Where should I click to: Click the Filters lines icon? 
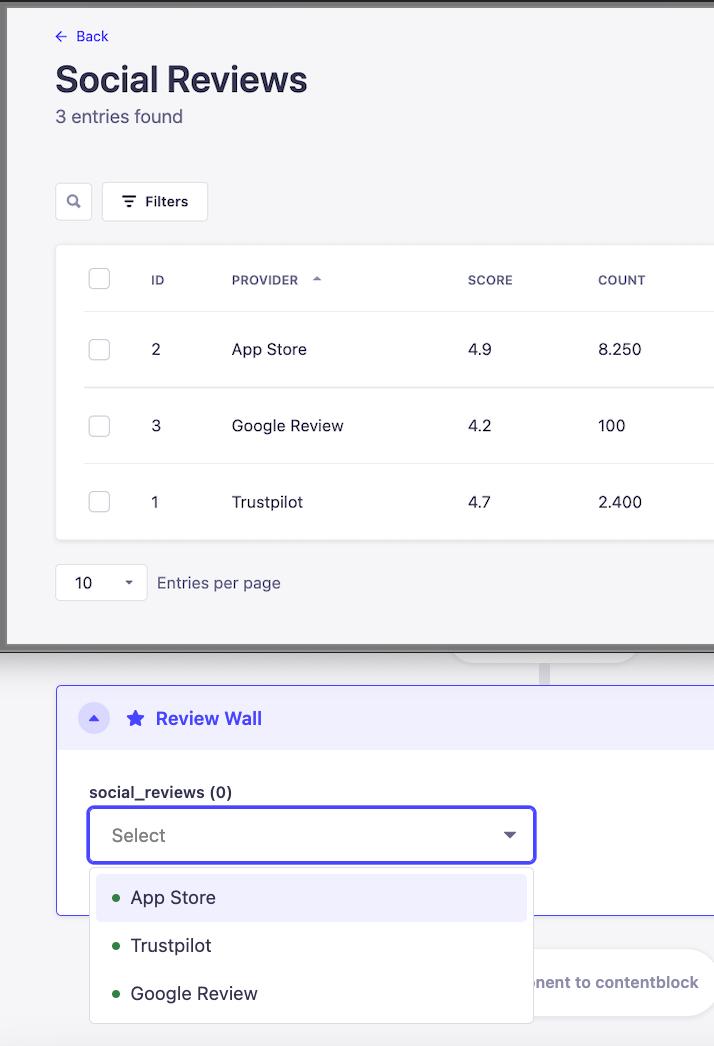pos(129,201)
